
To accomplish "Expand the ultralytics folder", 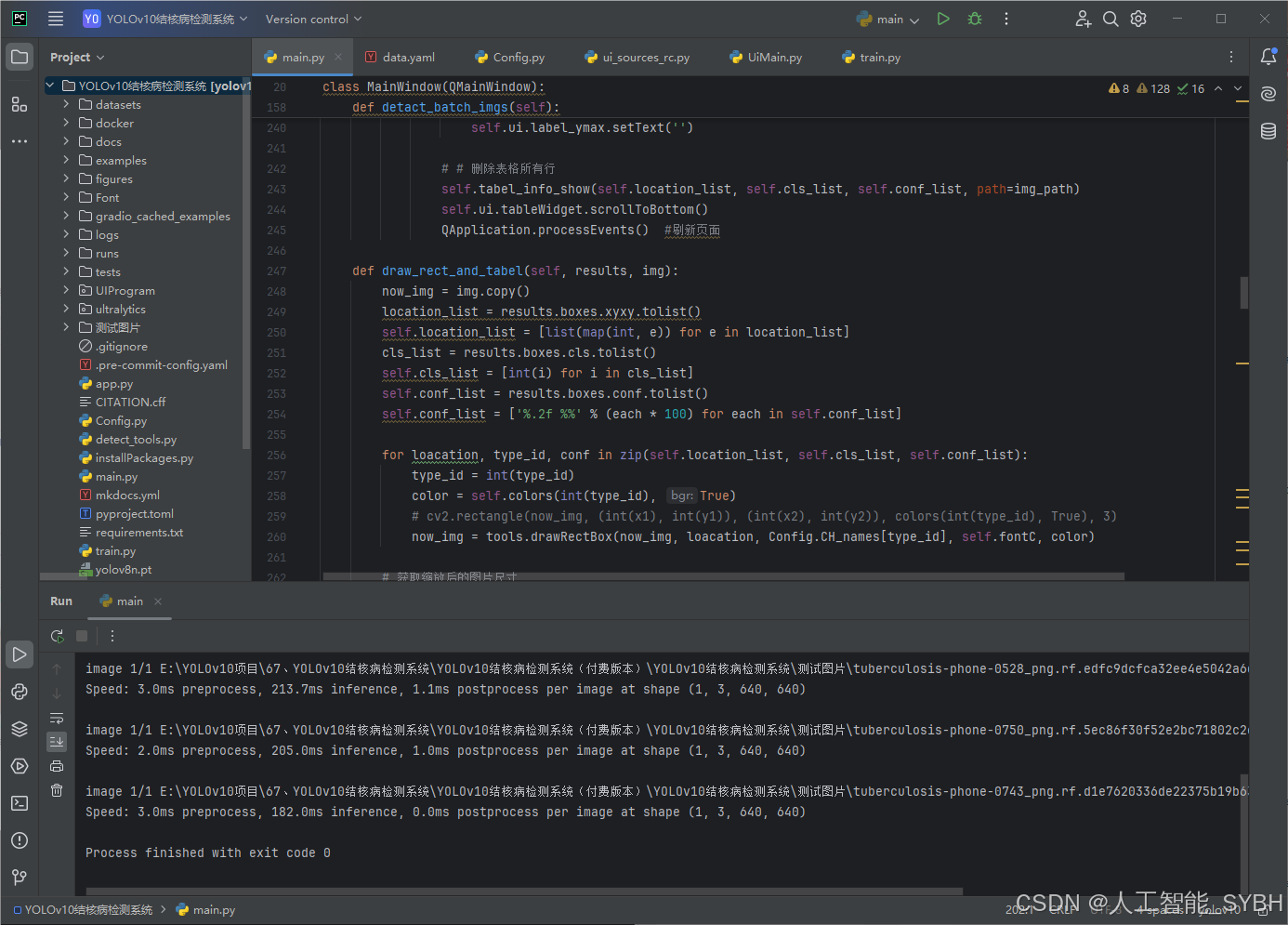I will (x=66, y=309).
